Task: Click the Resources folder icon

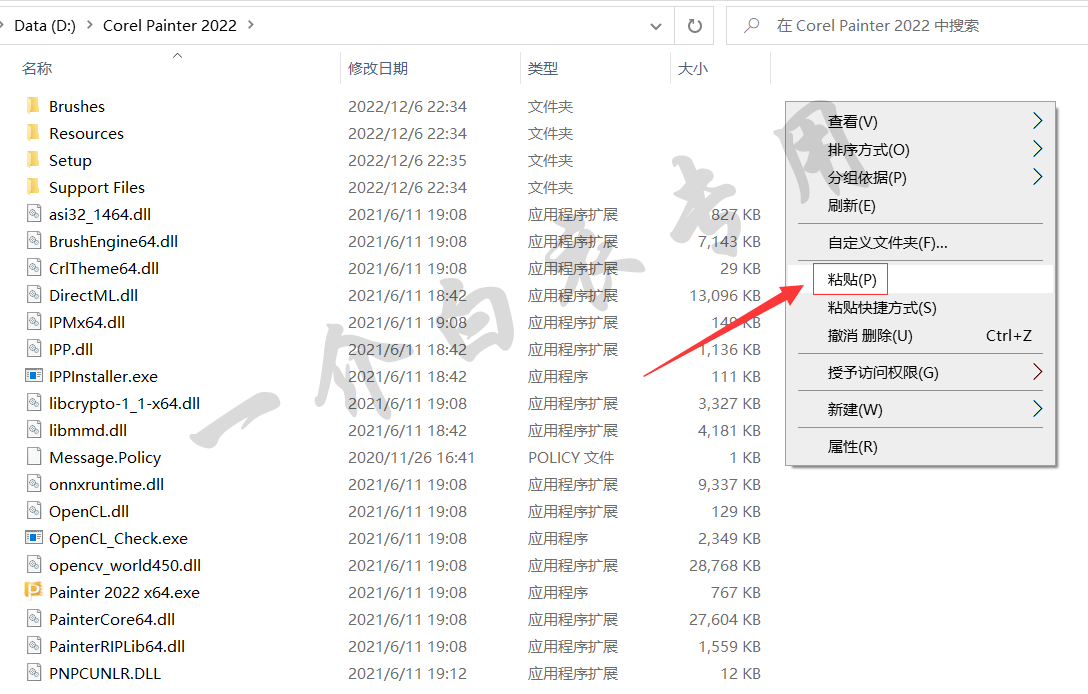Action: pyautogui.click(x=33, y=133)
